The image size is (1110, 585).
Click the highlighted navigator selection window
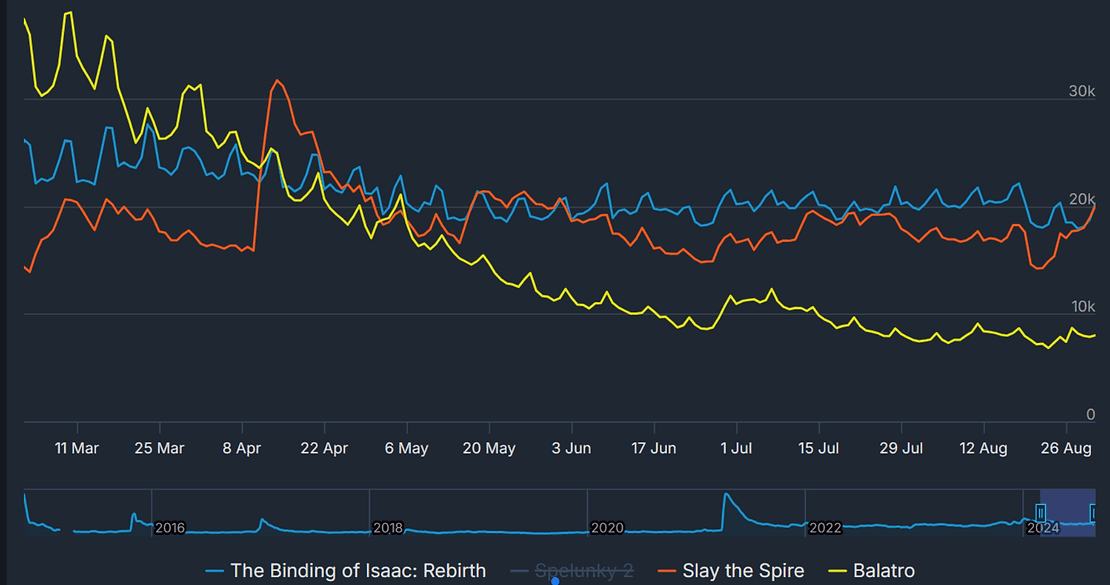(x=1068, y=512)
